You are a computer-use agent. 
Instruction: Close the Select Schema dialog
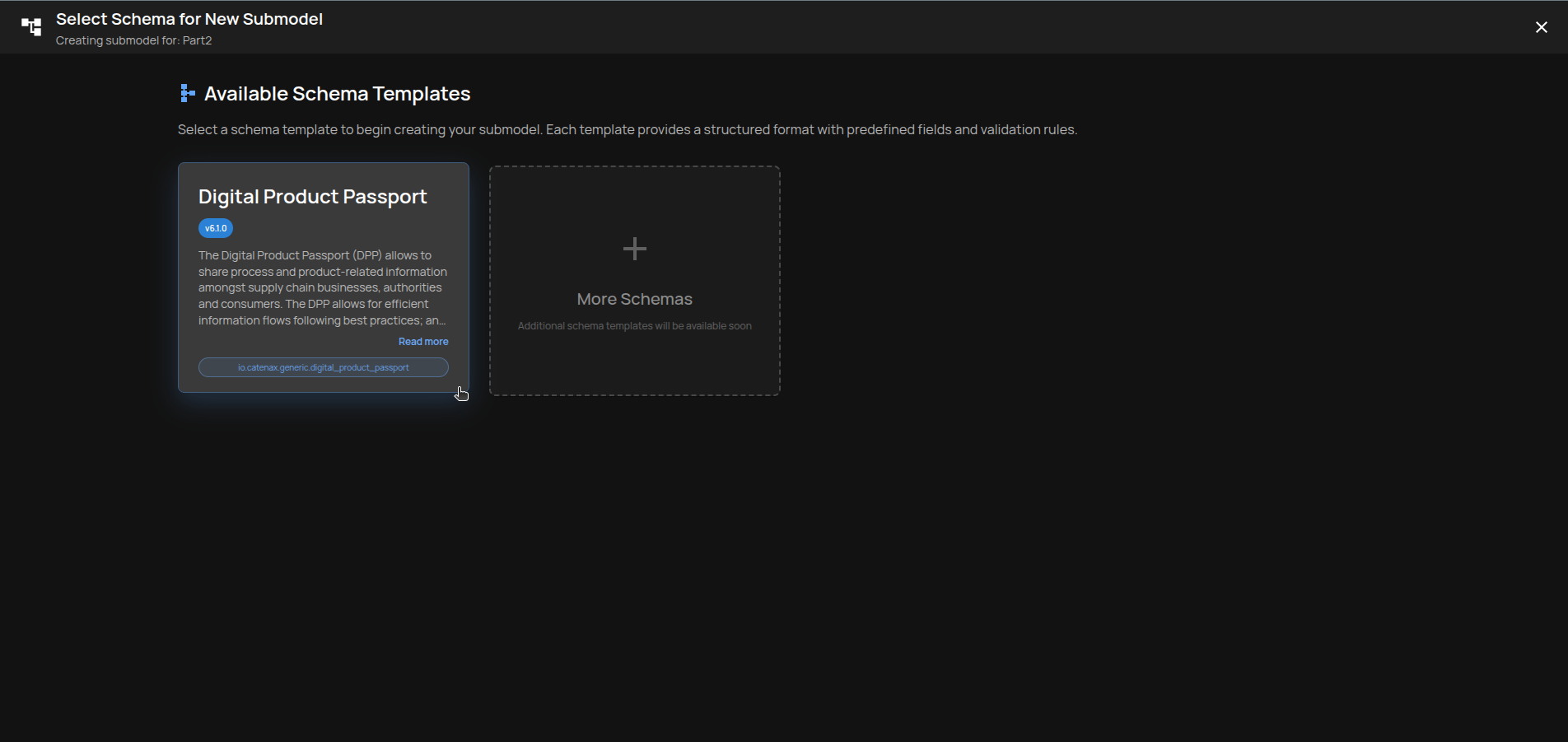(x=1541, y=27)
